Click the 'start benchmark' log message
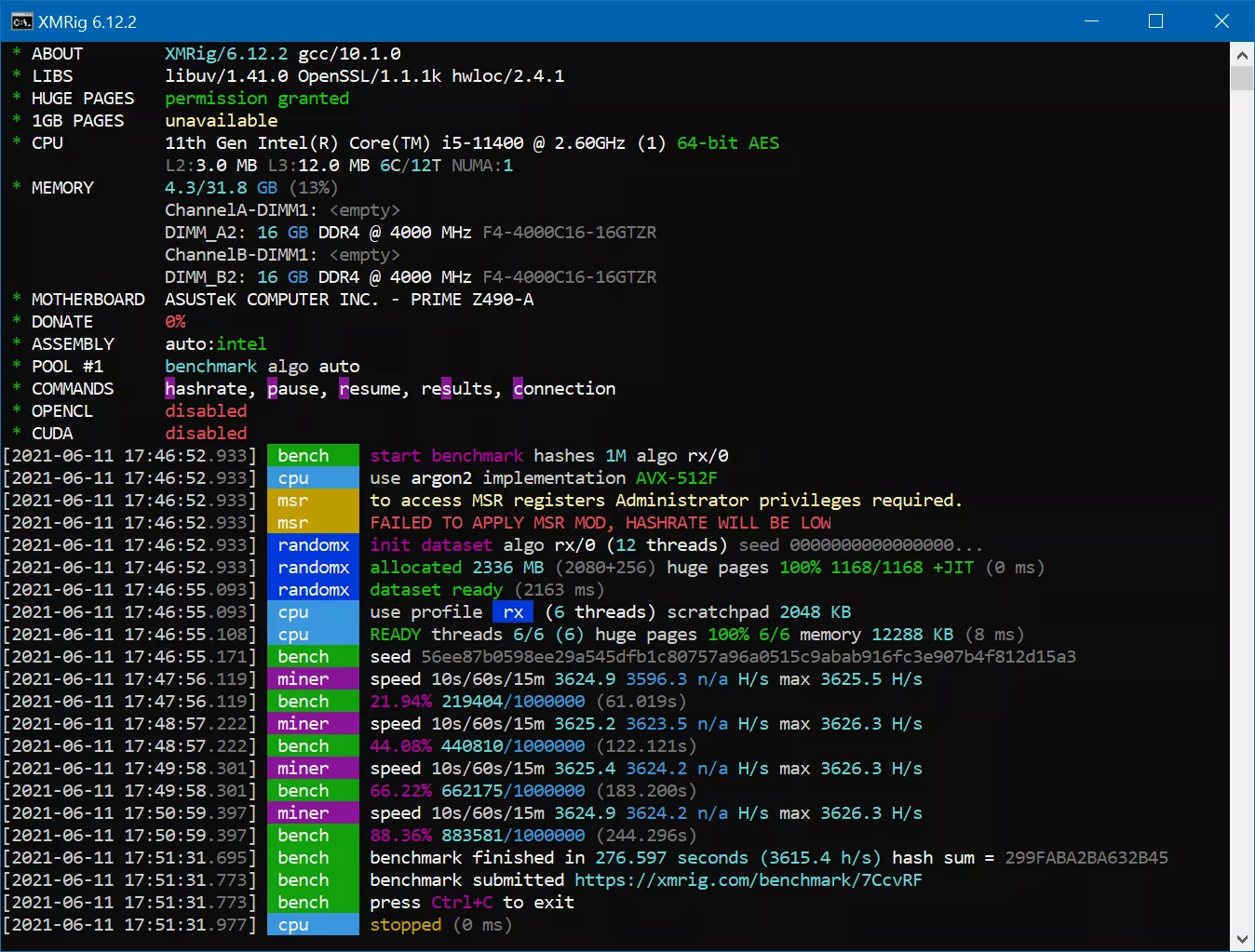Viewport: 1255px width, 952px height. [x=549, y=456]
